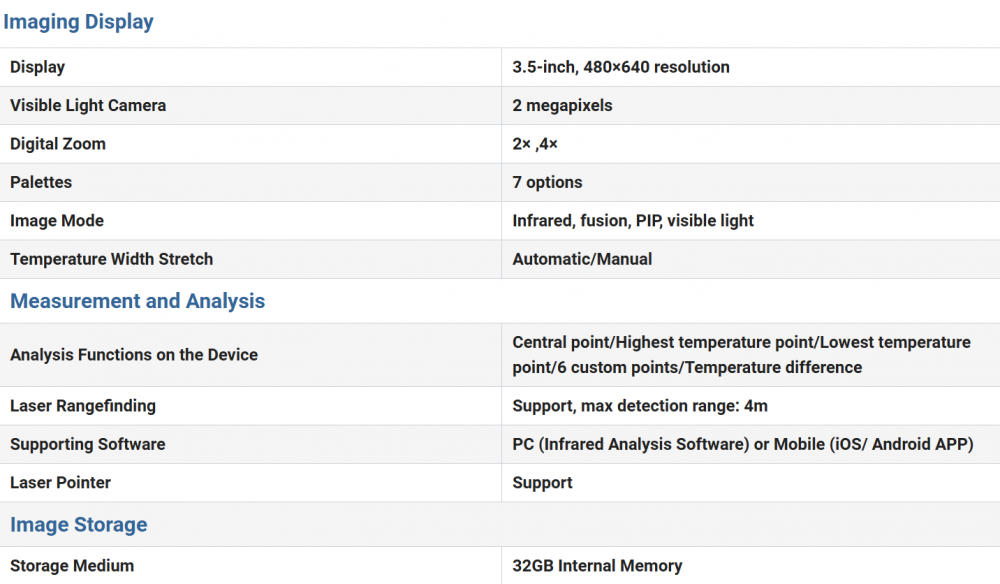Click the Image Mode row label
The height and width of the screenshot is (584, 1000).
tap(57, 220)
